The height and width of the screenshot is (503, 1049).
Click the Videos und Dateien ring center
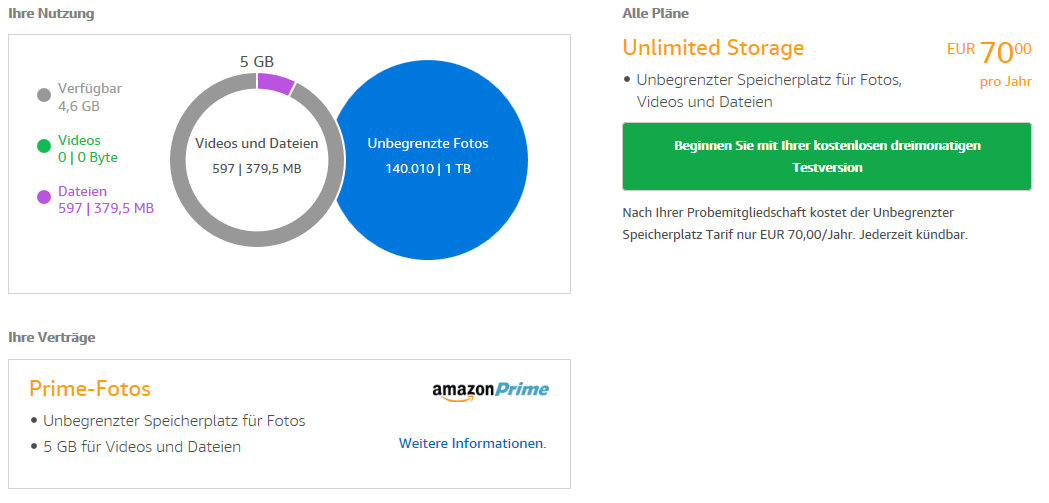257,156
